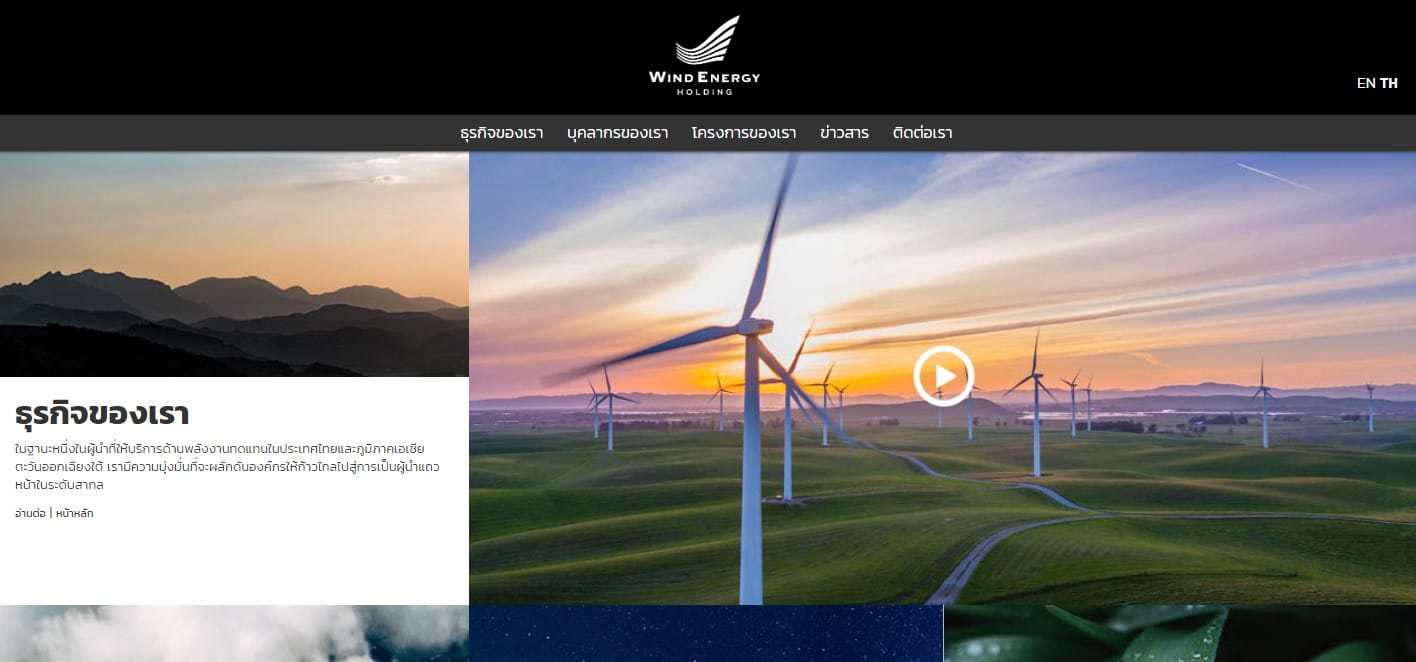Click the bold ธุรกิจของเรา heading
Screen dimensions: 1416x662
tap(102, 414)
